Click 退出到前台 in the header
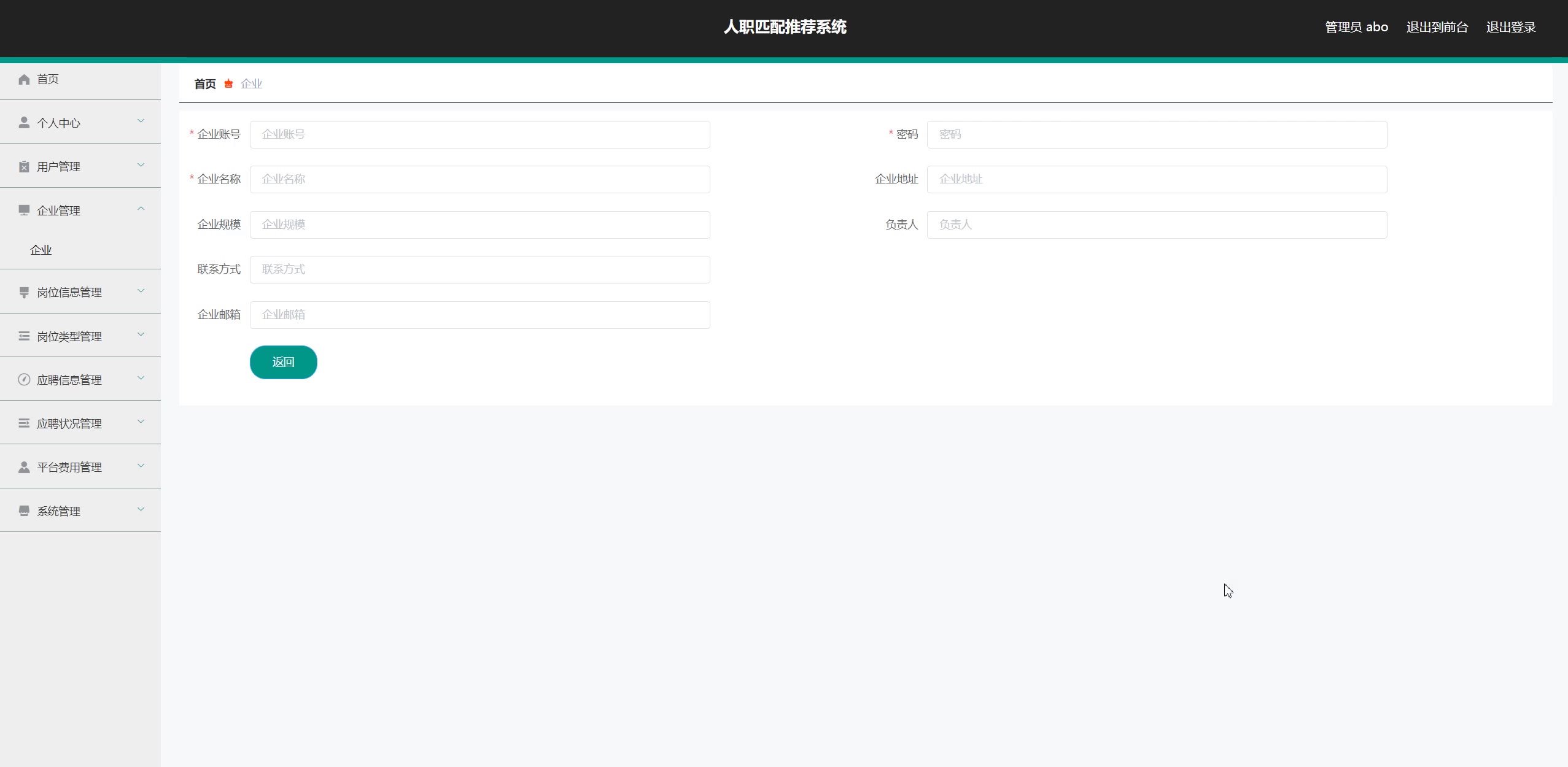This screenshot has width=1568, height=767. click(1437, 27)
